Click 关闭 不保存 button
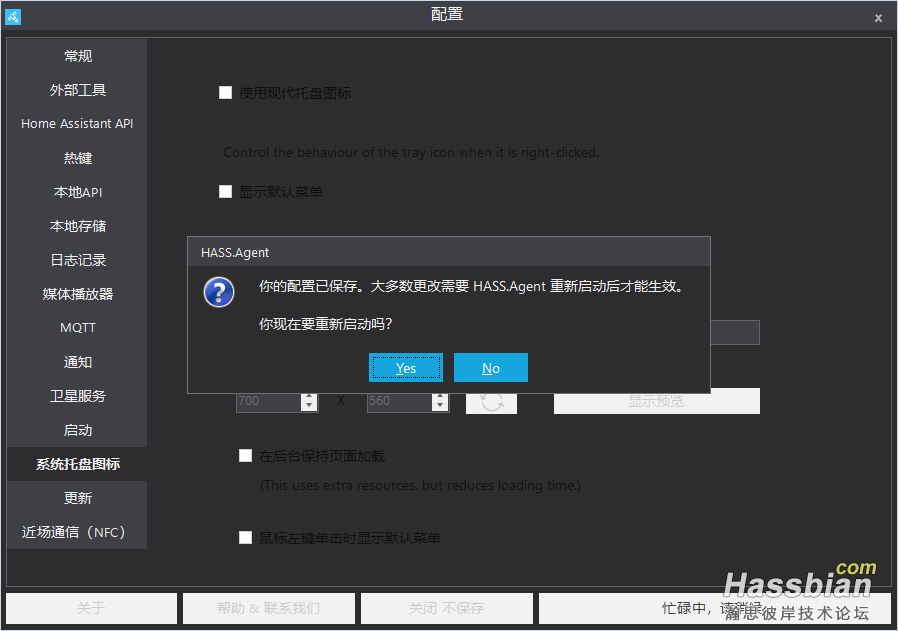The image size is (898, 631). [x=447, y=608]
